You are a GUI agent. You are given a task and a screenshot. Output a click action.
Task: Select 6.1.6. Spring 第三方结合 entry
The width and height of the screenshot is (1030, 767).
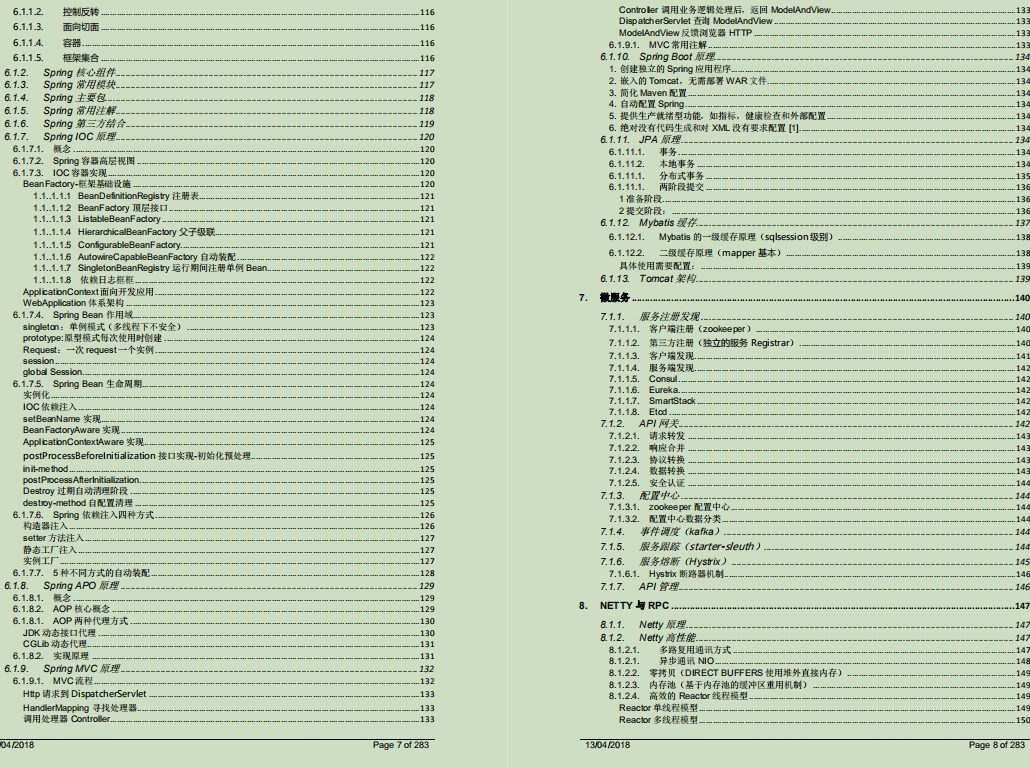click(x=219, y=123)
